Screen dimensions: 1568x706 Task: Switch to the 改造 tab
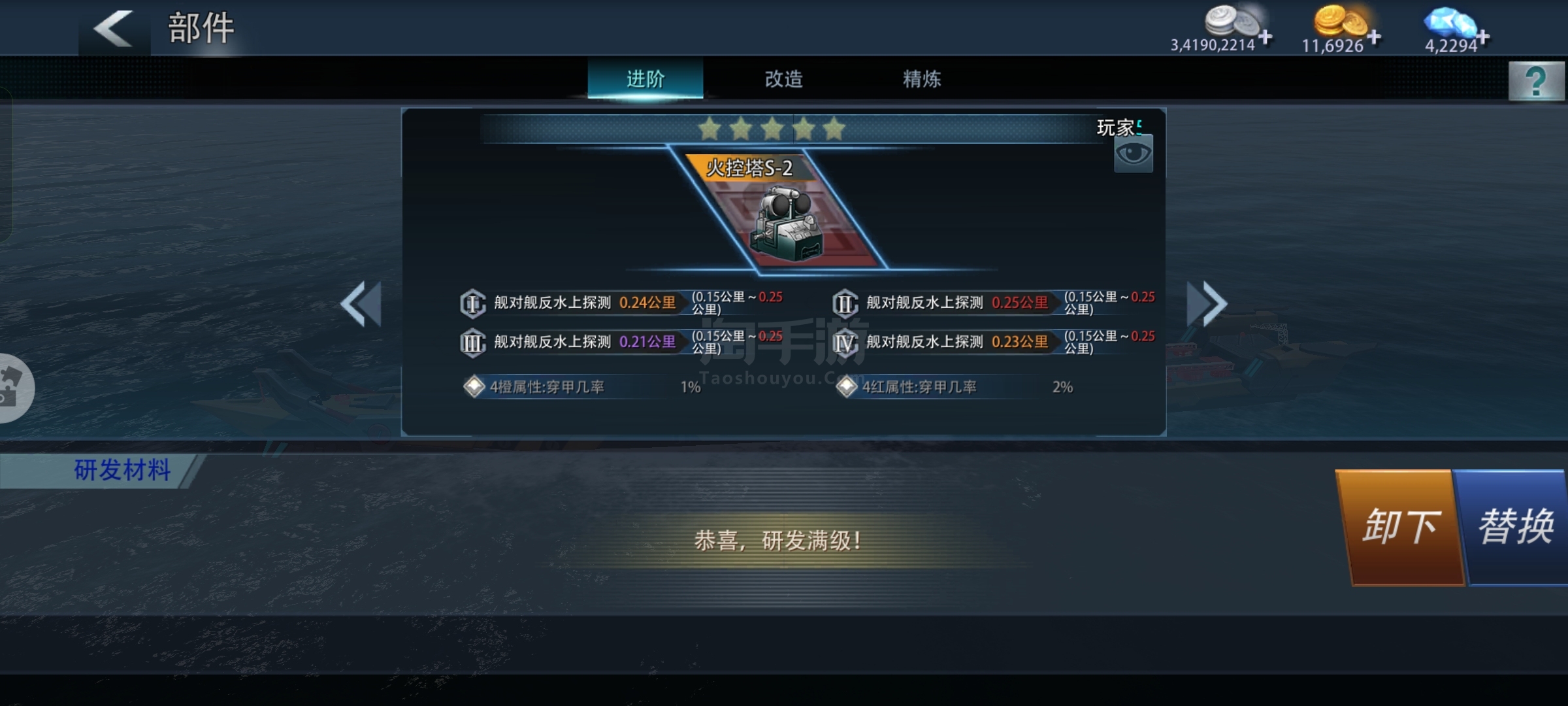[x=784, y=79]
